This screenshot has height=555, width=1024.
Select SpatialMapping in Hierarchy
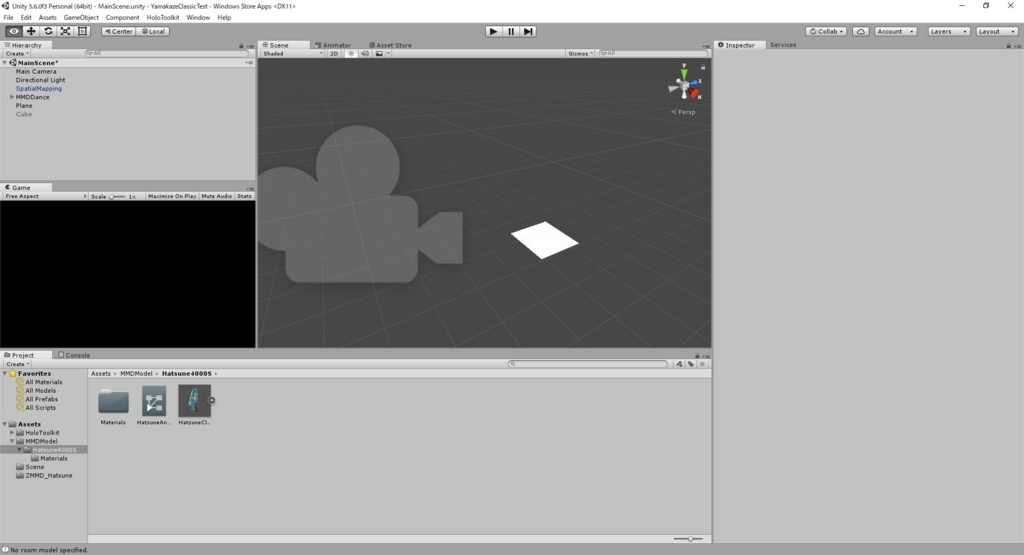click(39, 89)
